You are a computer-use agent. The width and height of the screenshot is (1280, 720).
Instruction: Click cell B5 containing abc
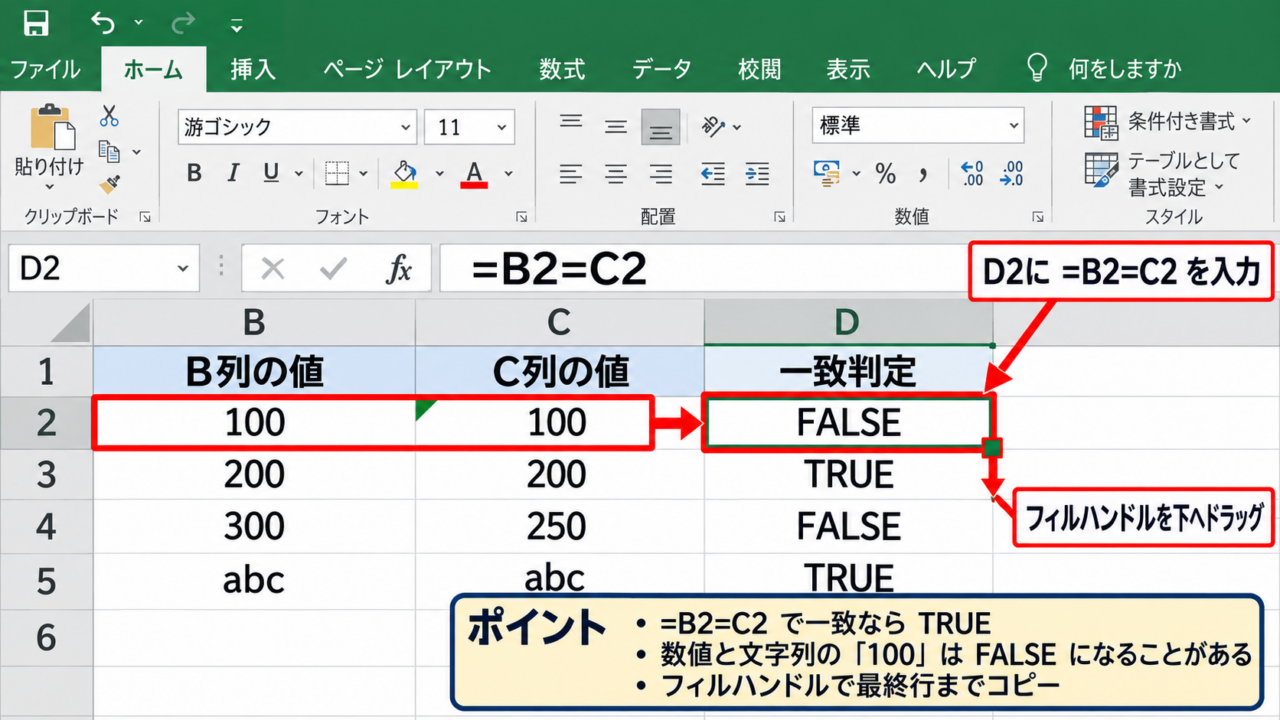[254, 580]
